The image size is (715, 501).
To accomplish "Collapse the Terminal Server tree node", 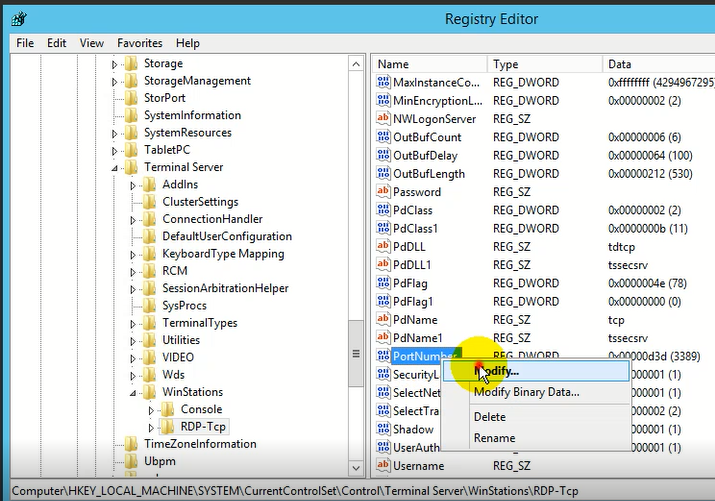I will pos(115,168).
